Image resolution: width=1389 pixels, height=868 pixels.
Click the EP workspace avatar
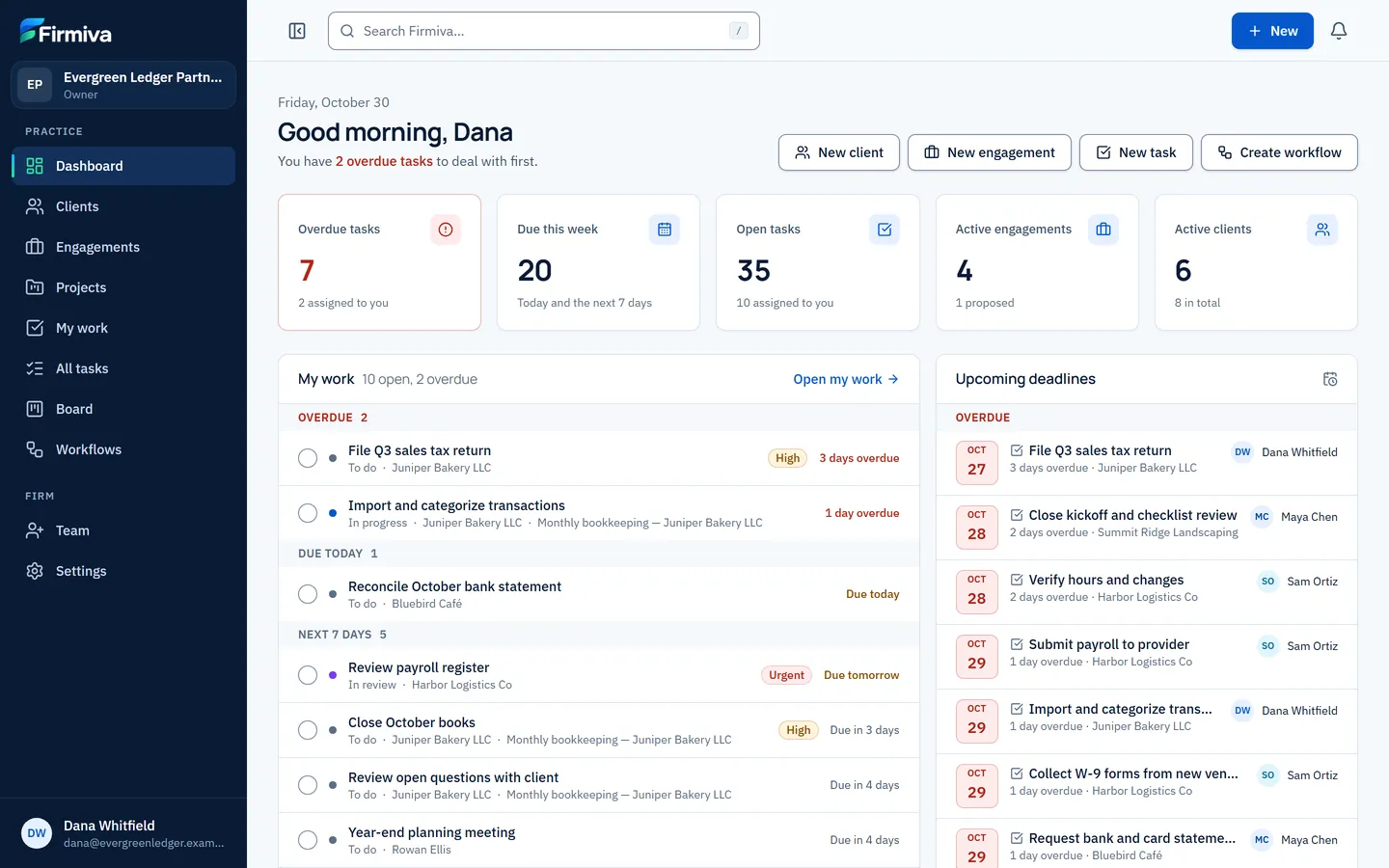(x=35, y=85)
